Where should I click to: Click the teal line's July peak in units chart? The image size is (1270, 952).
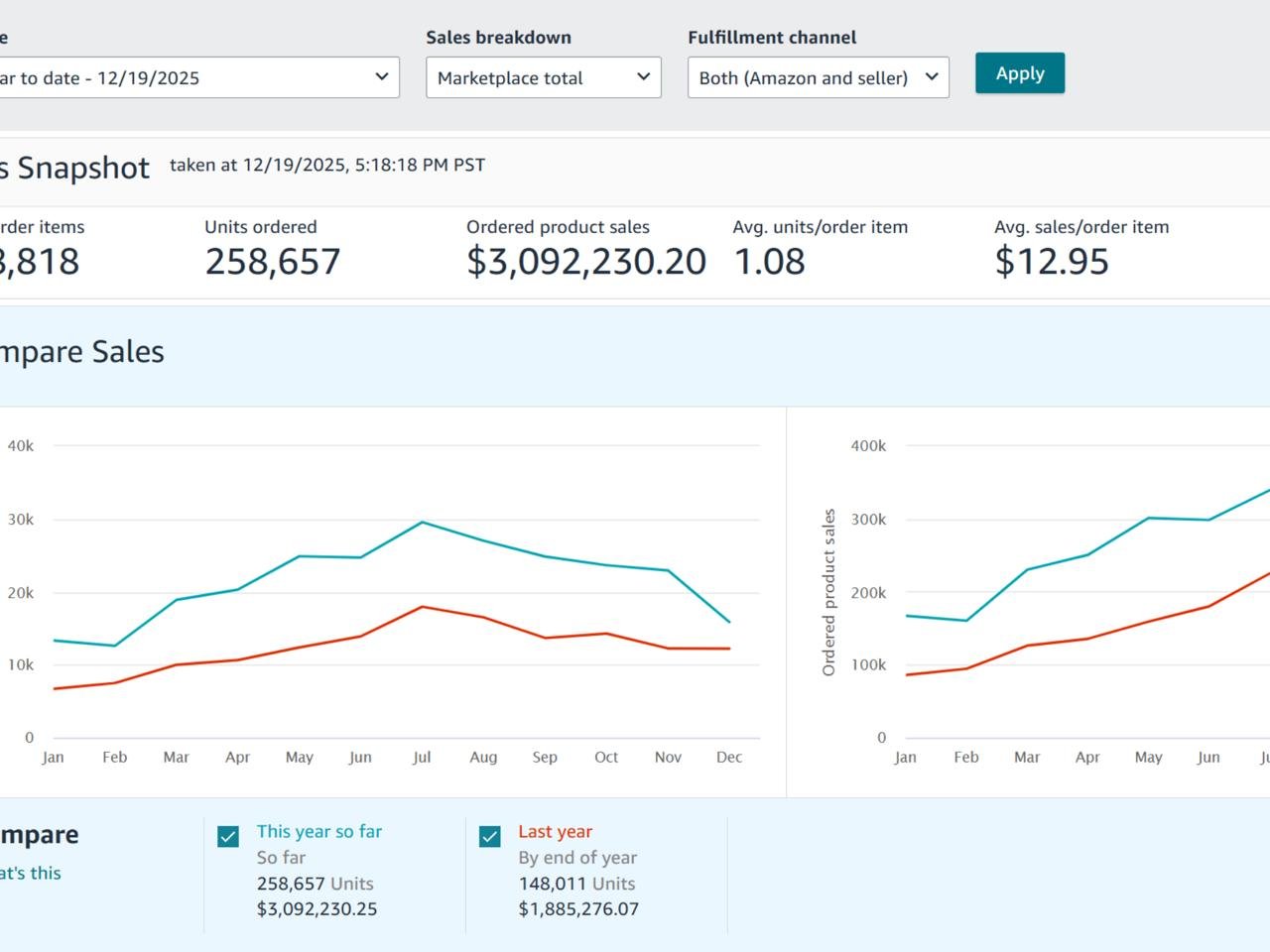click(x=423, y=522)
